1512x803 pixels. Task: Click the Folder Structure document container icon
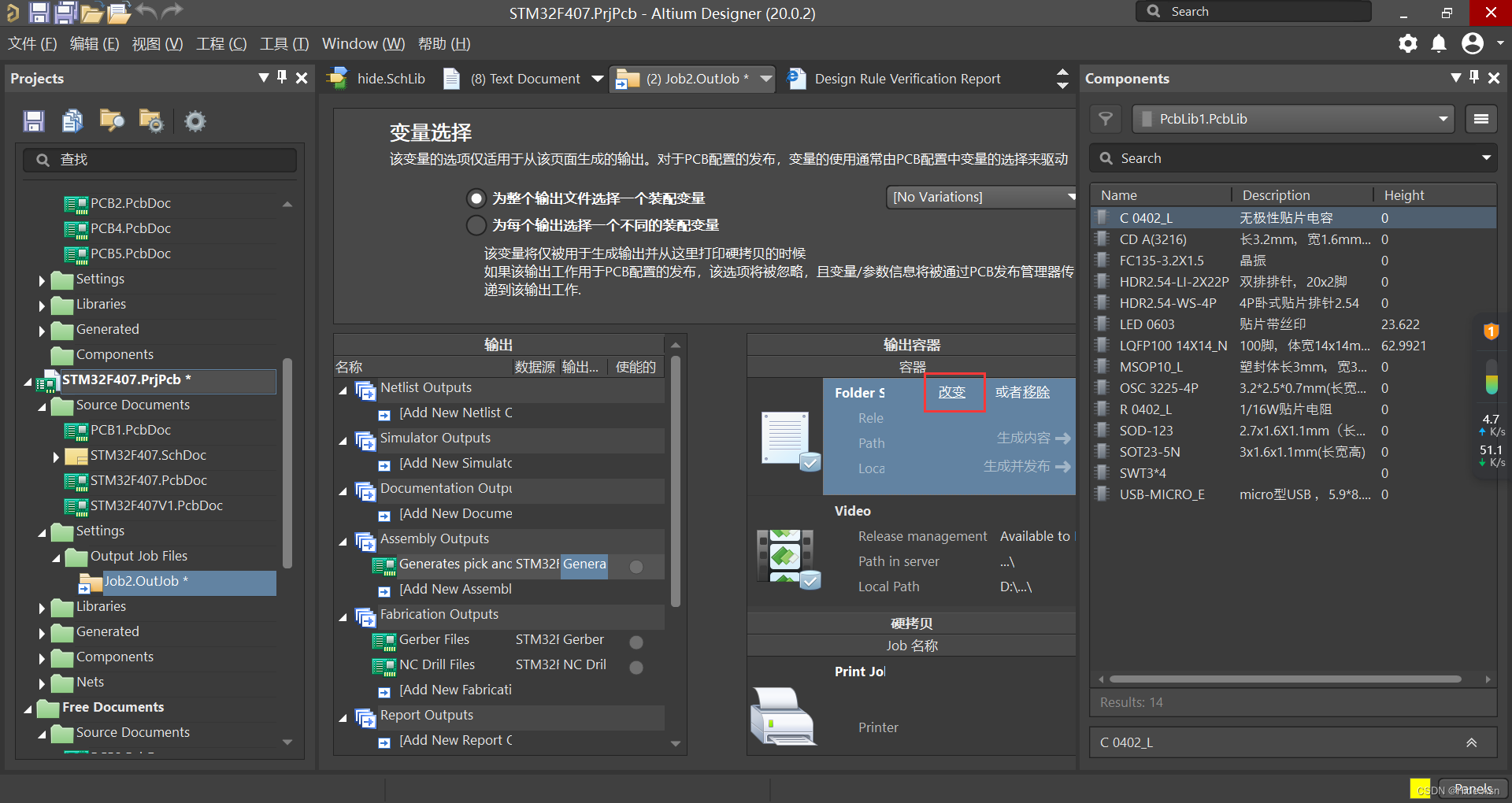(x=791, y=441)
